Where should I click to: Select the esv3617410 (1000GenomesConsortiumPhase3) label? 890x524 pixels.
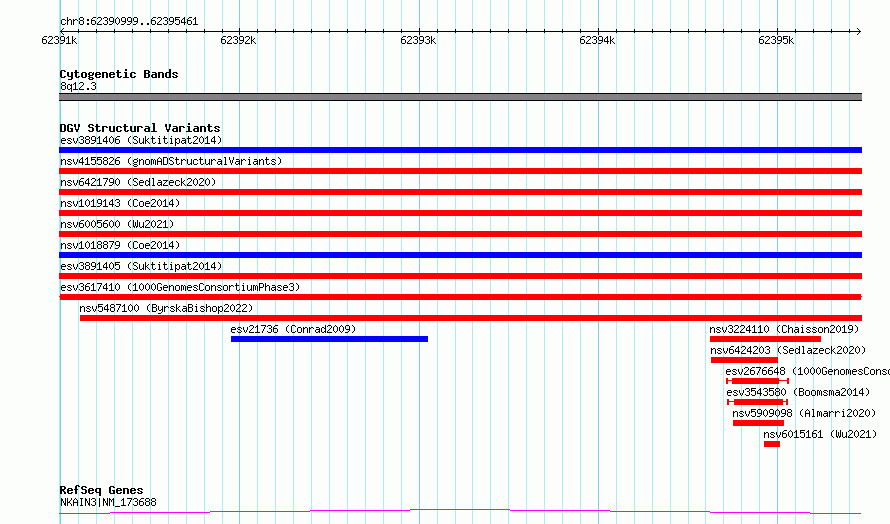[180, 287]
